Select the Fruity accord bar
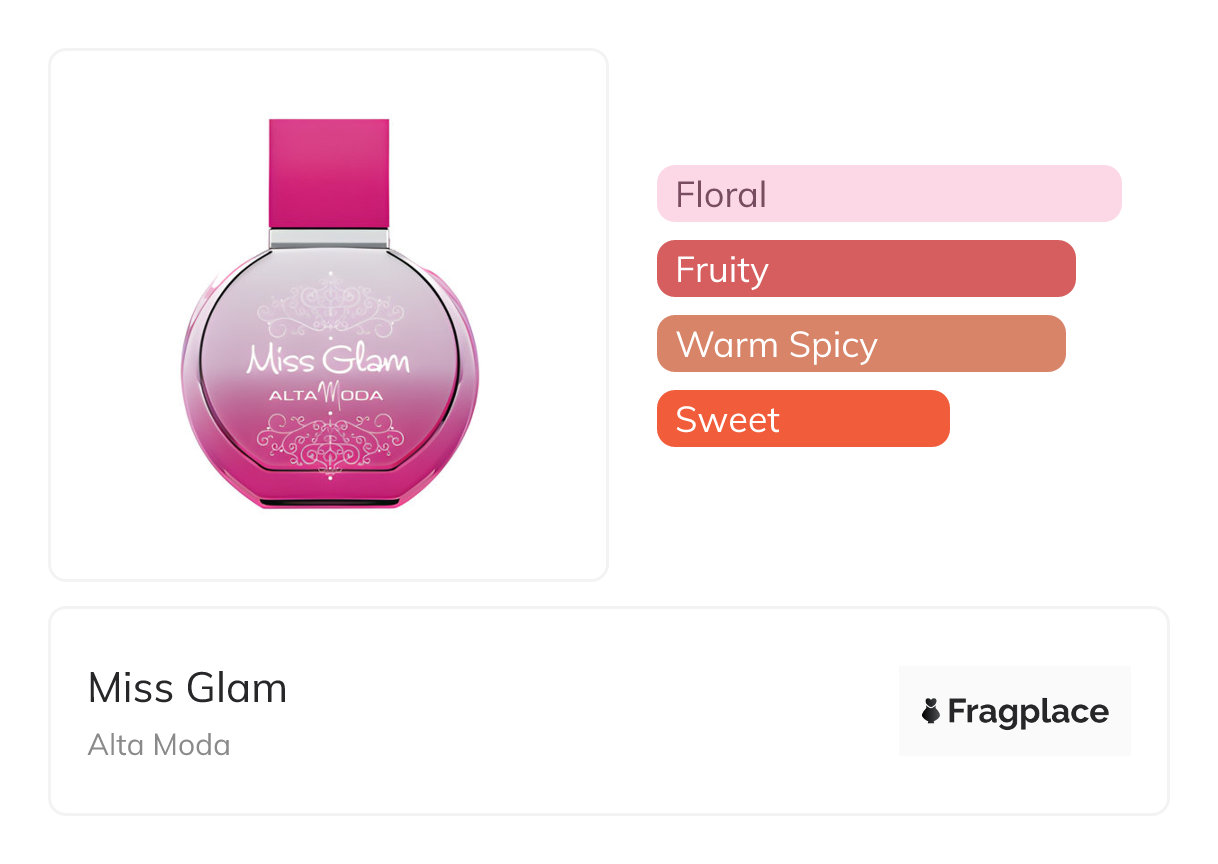This screenshot has height=864, width=1218. 865,269
